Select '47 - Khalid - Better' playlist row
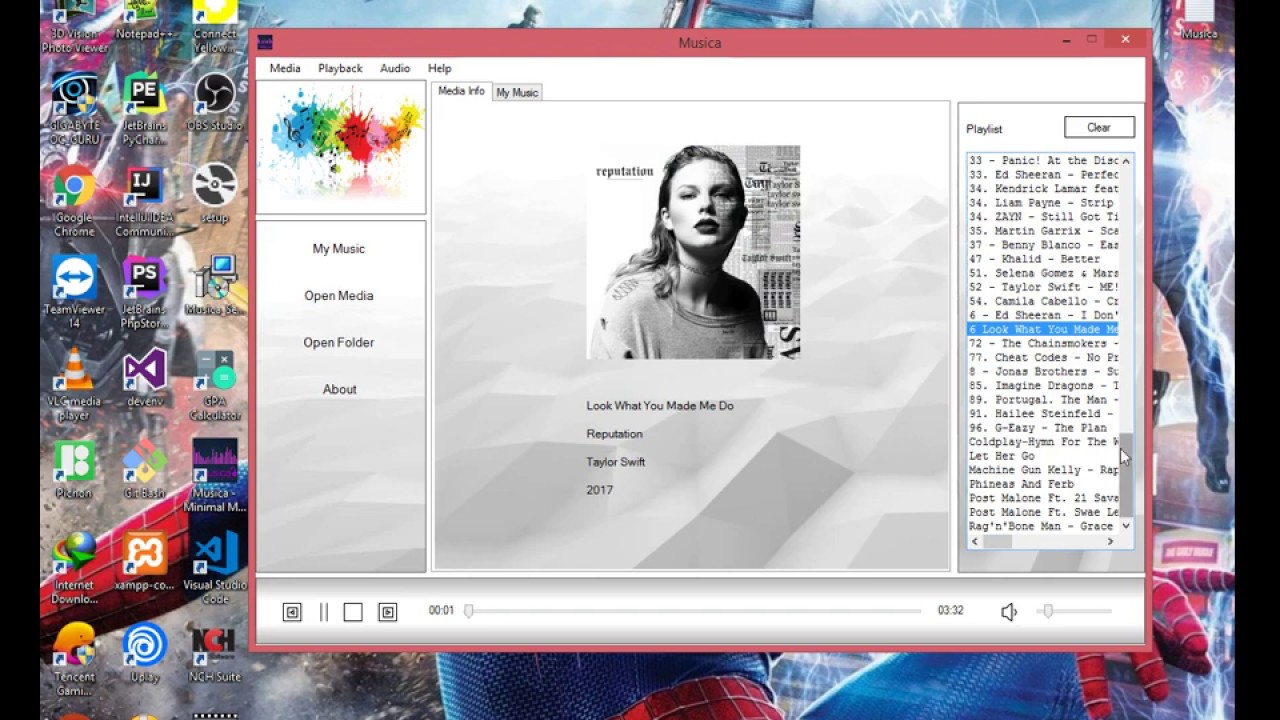This screenshot has height=720, width=1280. point(1043,258)
